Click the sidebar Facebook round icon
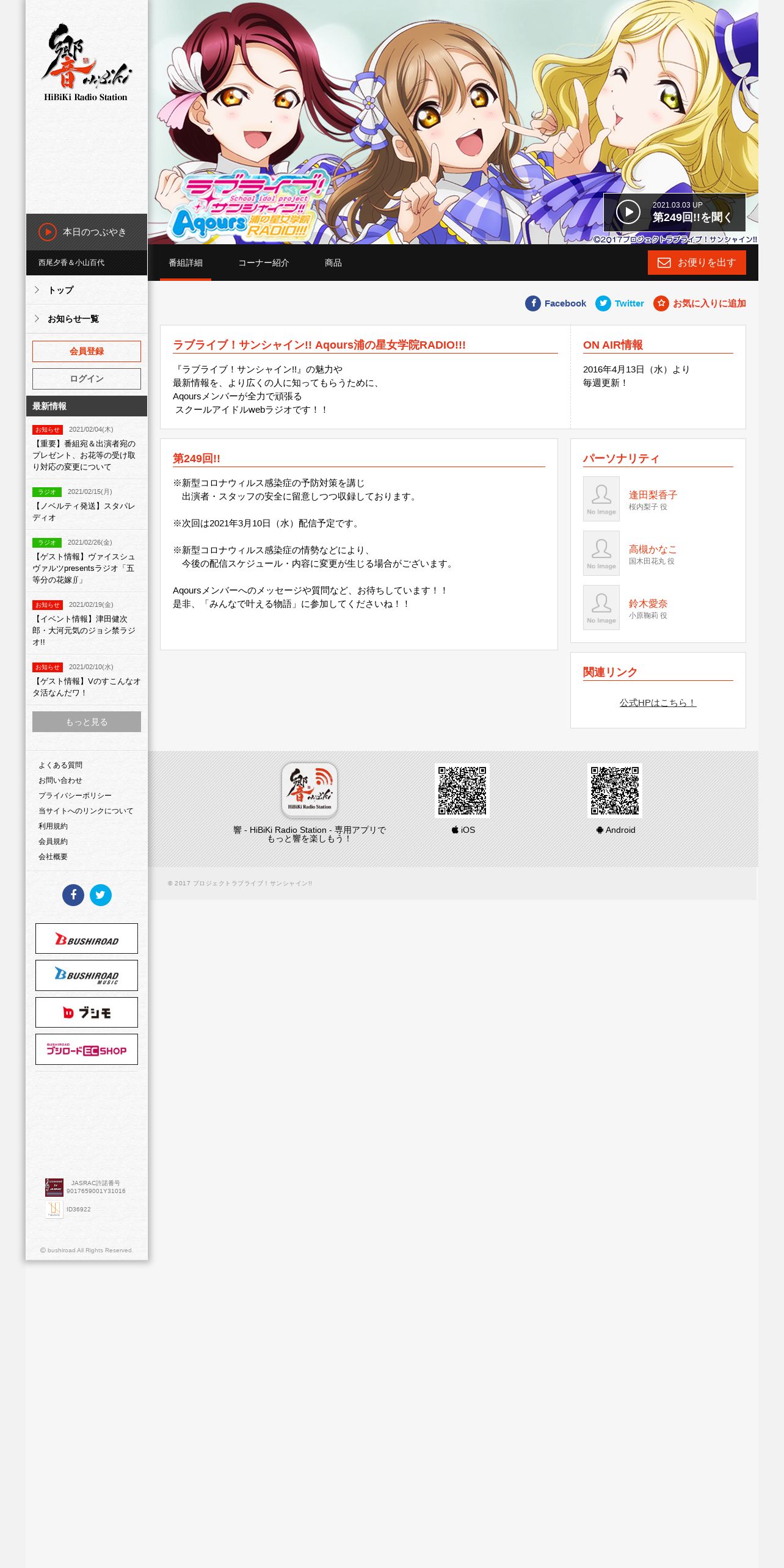Screen dimensions: 784x1568 tap(73, 895)
